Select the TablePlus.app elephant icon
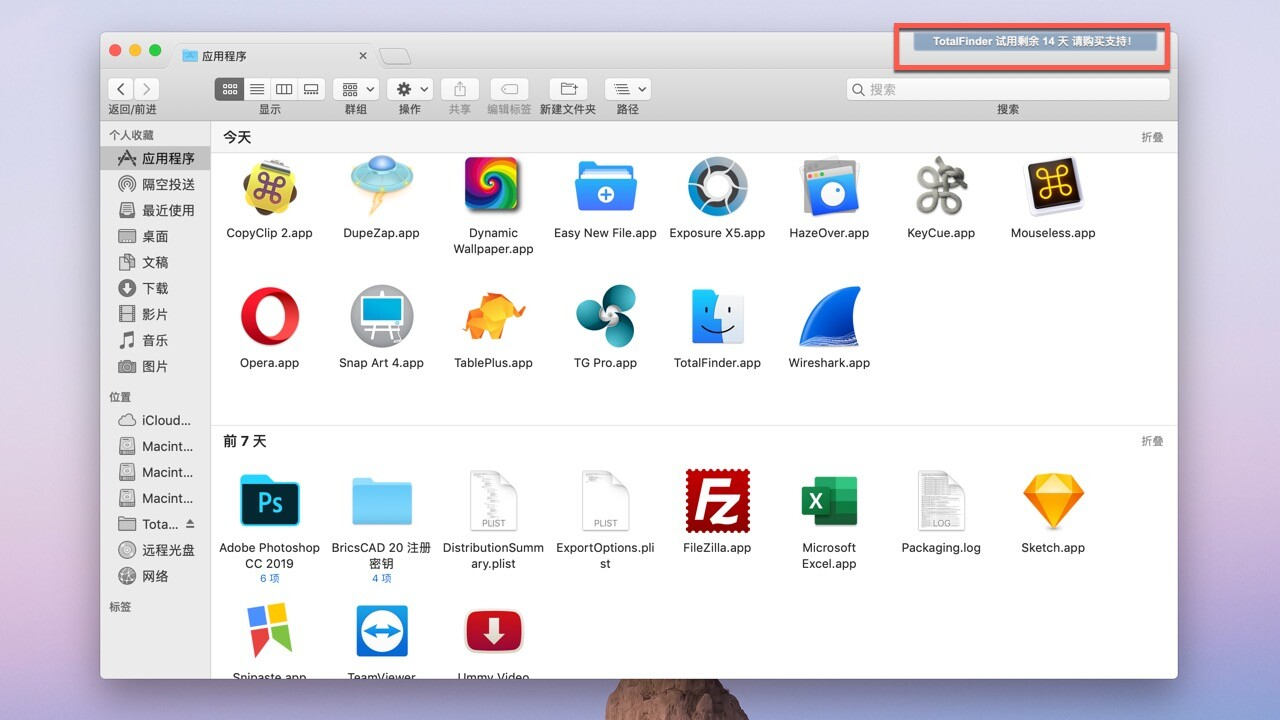Viewport: 1280px width, 720px height. (x=493, y=317)
